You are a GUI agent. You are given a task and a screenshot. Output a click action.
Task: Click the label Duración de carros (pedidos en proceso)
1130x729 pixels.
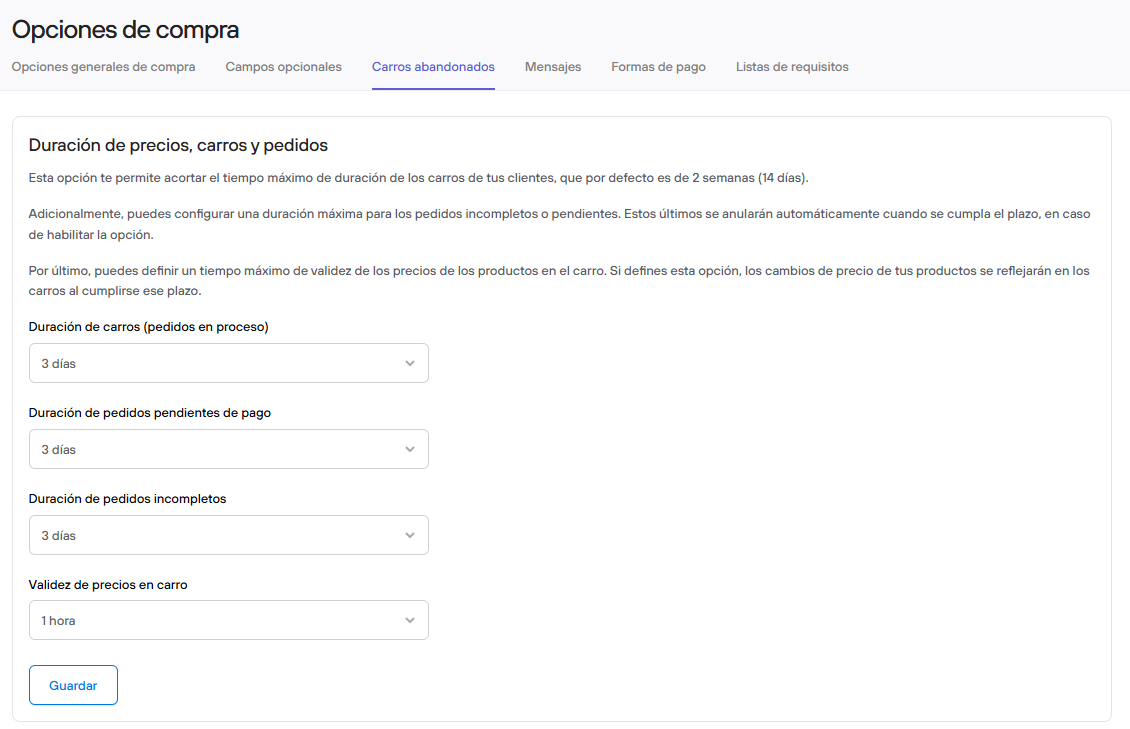coord(148,327)
